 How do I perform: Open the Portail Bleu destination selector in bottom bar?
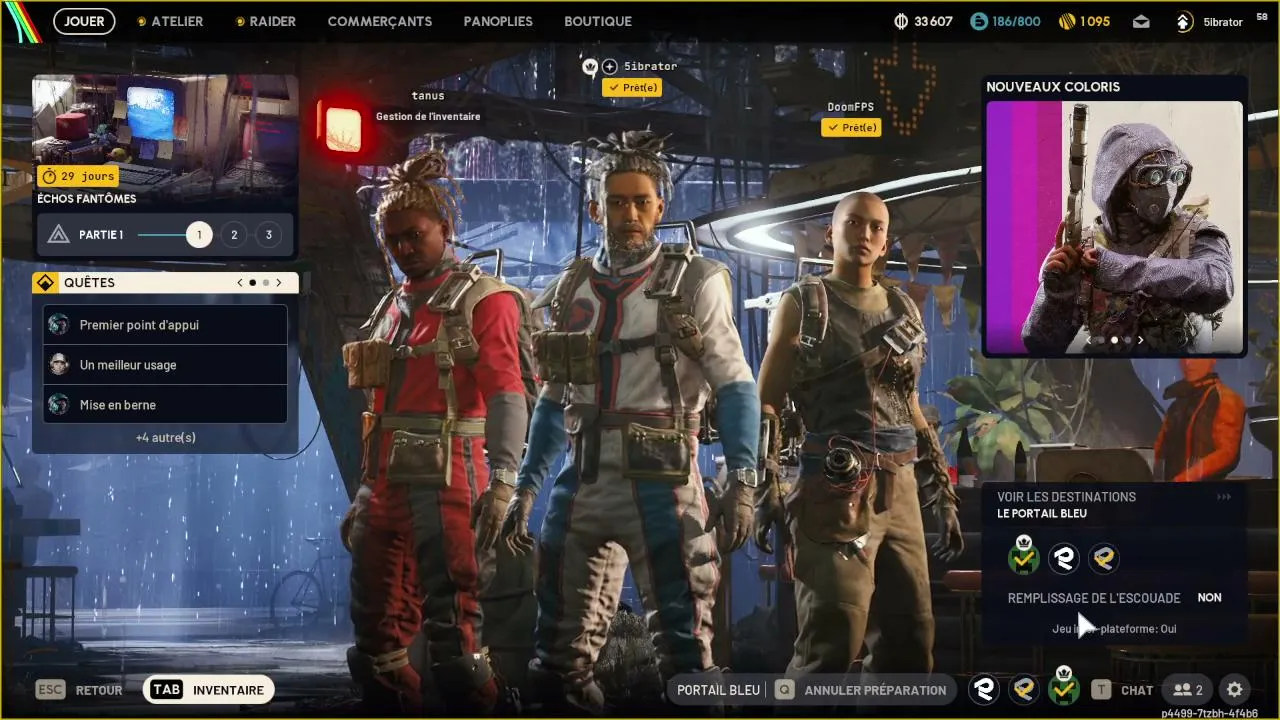pyautogui.click(x=718, y=690)
